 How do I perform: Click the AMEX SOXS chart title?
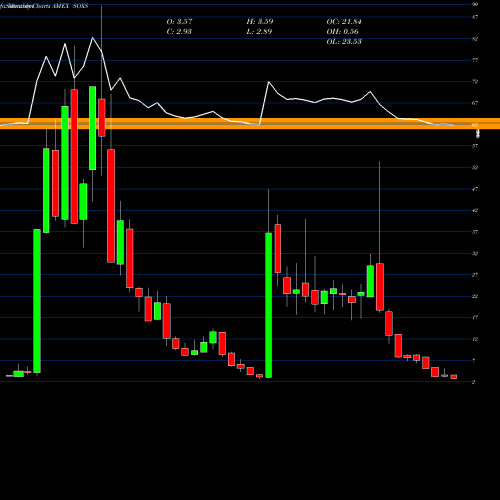point(70,6)
